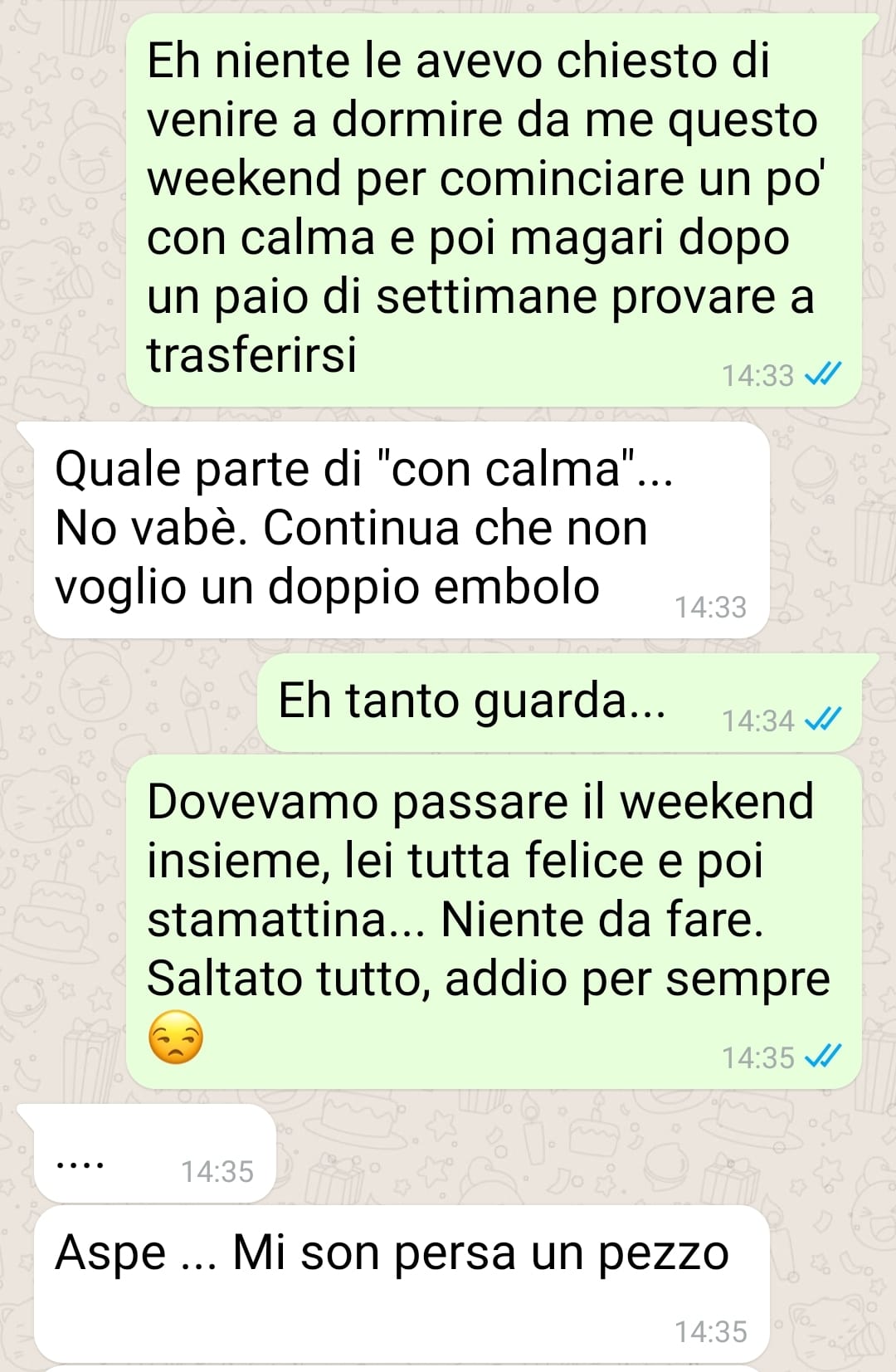Tap the 'Dovevamo passare il weekend' message

[x=494, y=921]
